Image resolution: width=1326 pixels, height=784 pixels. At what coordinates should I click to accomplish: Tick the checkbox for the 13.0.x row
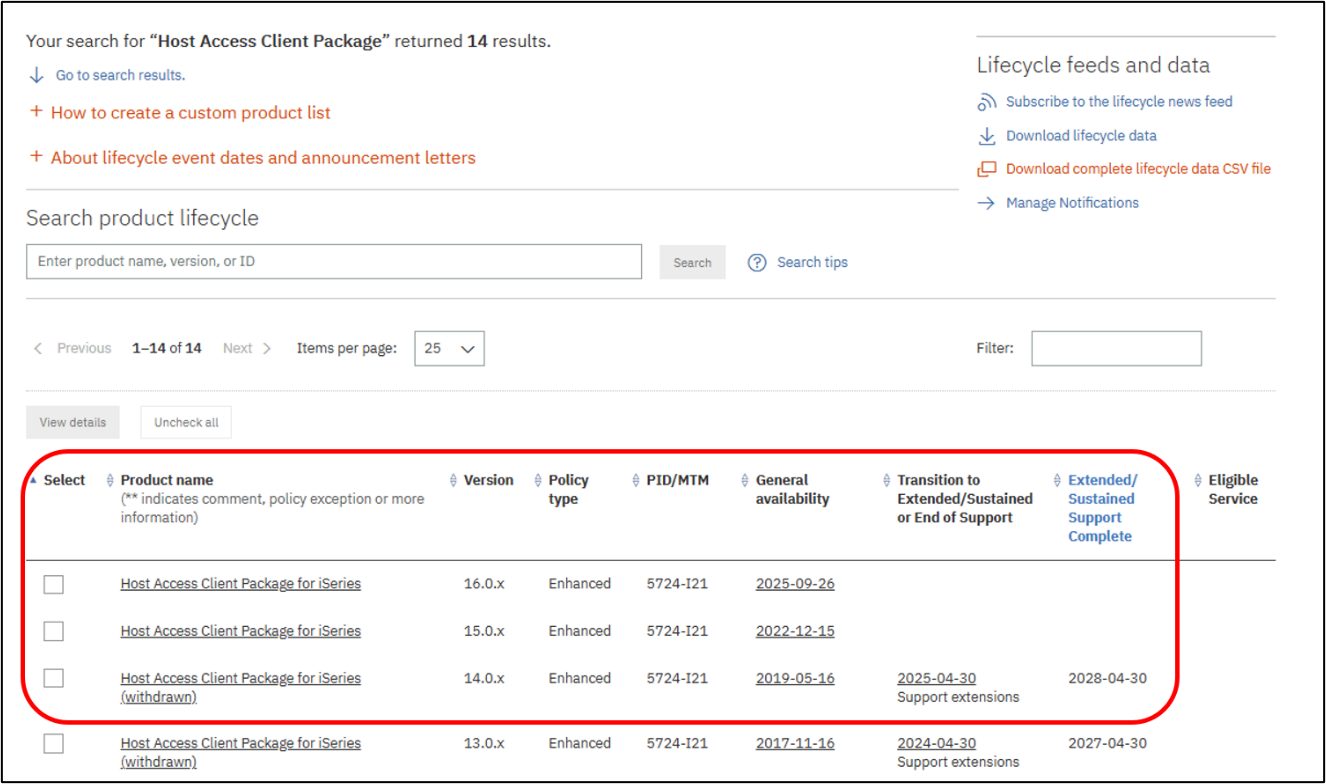tap(54, 743)
